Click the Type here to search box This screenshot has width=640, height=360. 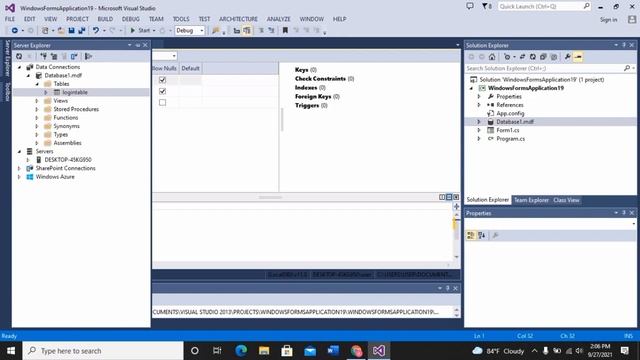point(103,351)
